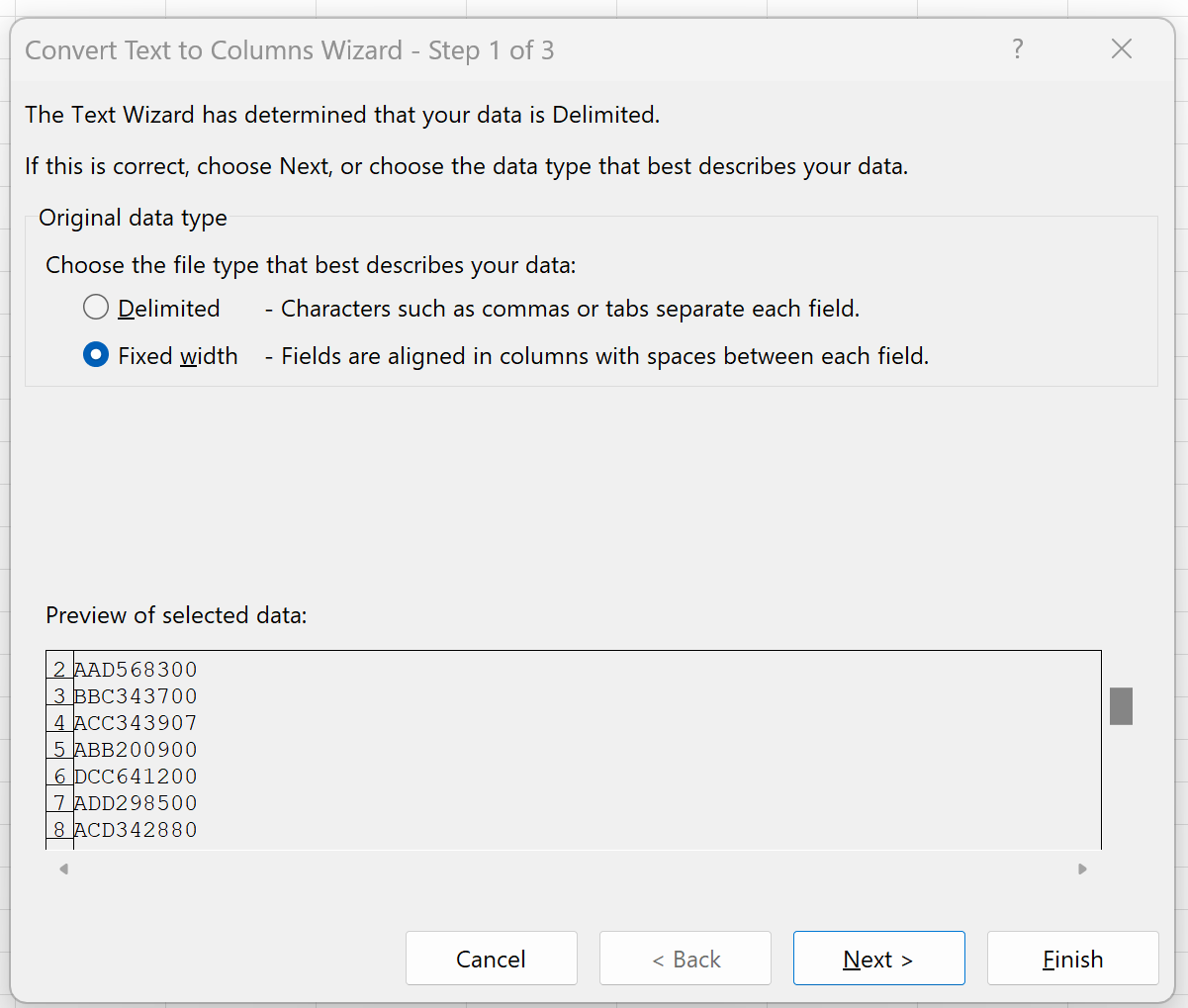The width and height of the screenshot is (1188, 1008).
Task: Cancel the Text to Columns wizard
Action: 491,958
